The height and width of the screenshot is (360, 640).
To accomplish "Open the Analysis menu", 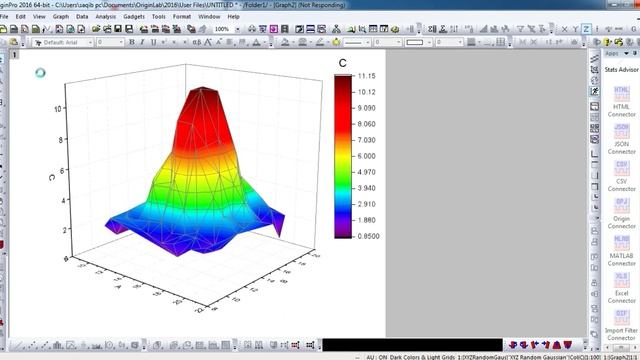I will 106,17.
